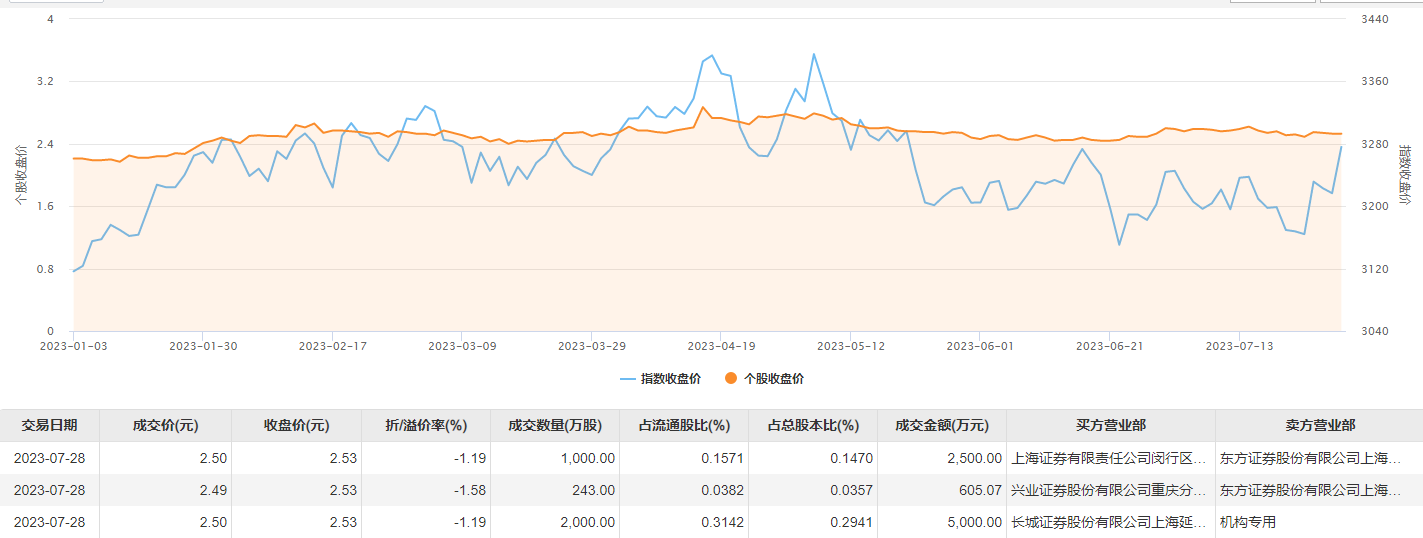The width and height of the screenshot is (1423, 538).
Task: Click the 2023-02-17 x-axis label
Action: (332, 346)
